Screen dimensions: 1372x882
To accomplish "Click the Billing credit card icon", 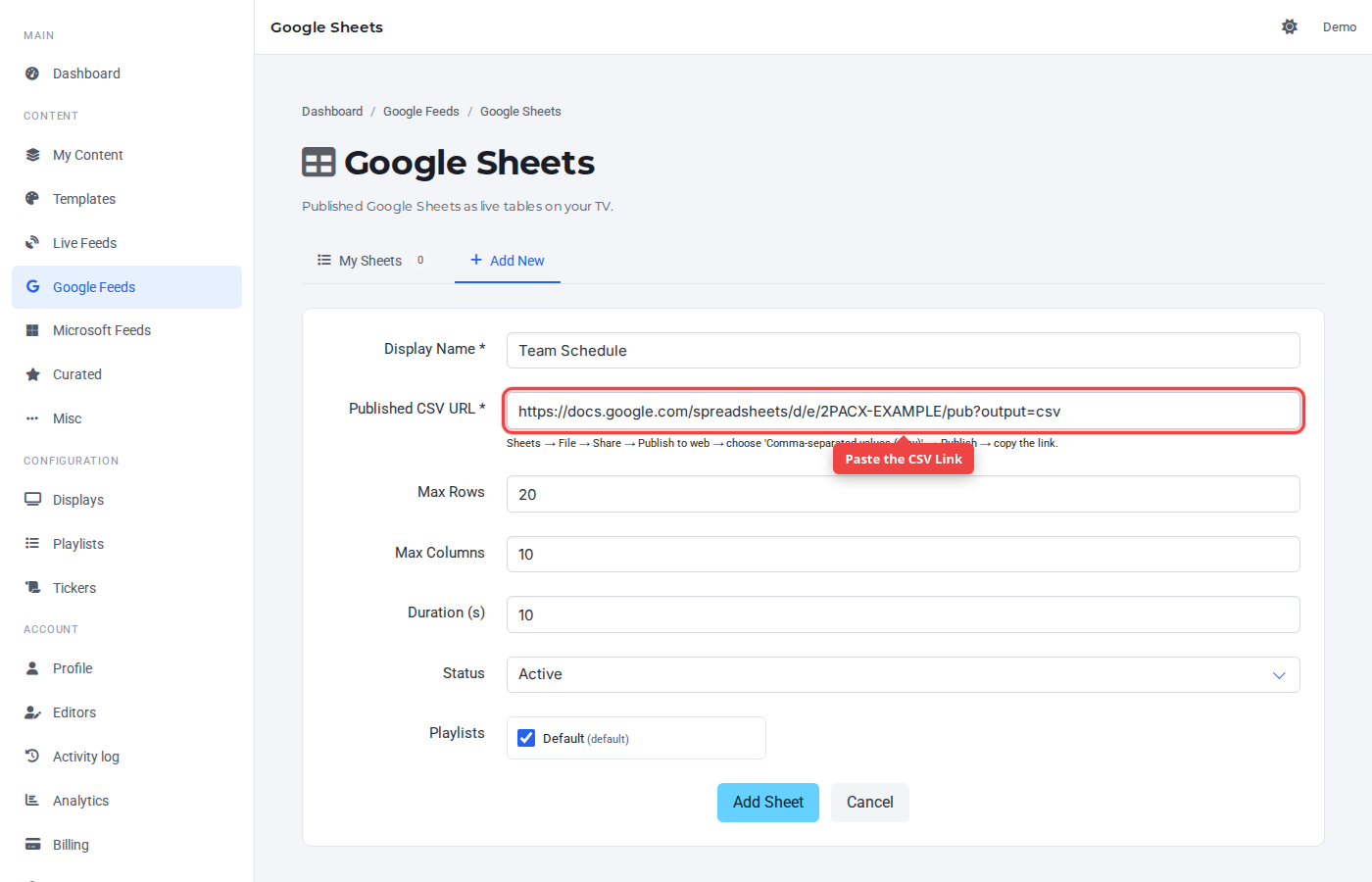I will [32, 845].
